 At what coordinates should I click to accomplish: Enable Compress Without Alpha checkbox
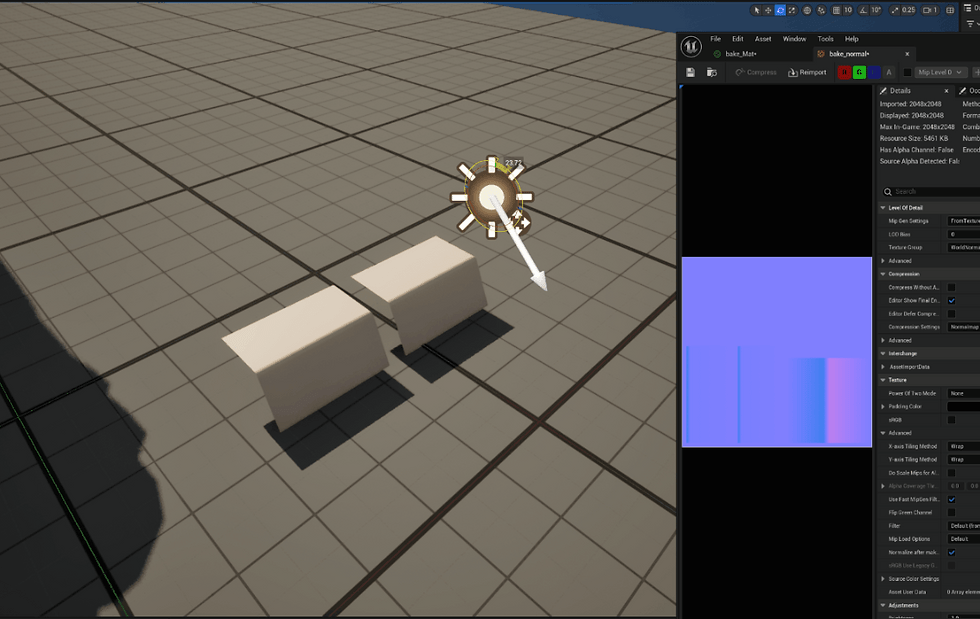[x=951, y=288]
